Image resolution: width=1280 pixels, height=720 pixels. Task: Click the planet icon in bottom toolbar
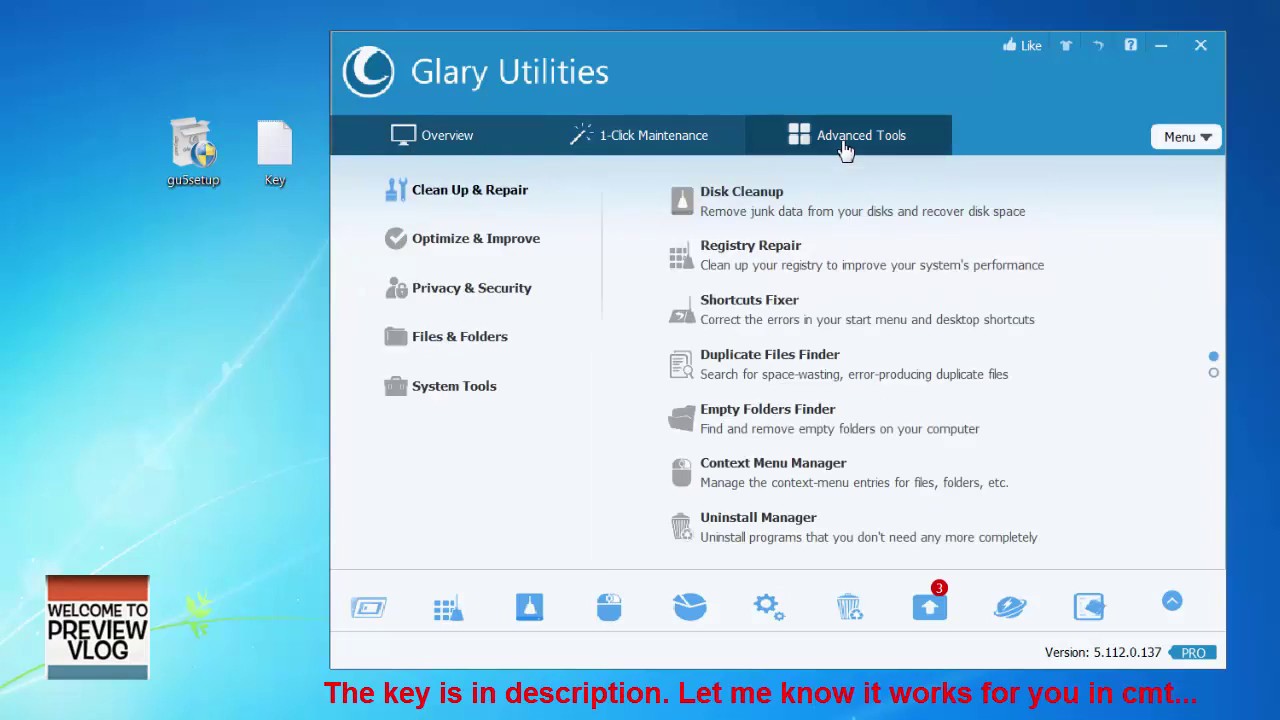[x=1010, y=607]
